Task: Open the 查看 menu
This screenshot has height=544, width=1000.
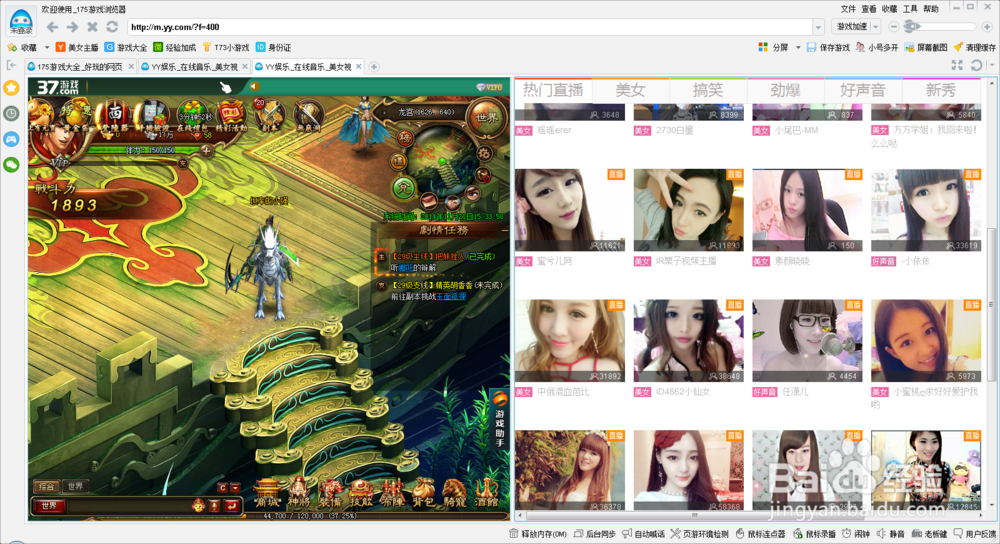Action: click(x=869, y=9)
